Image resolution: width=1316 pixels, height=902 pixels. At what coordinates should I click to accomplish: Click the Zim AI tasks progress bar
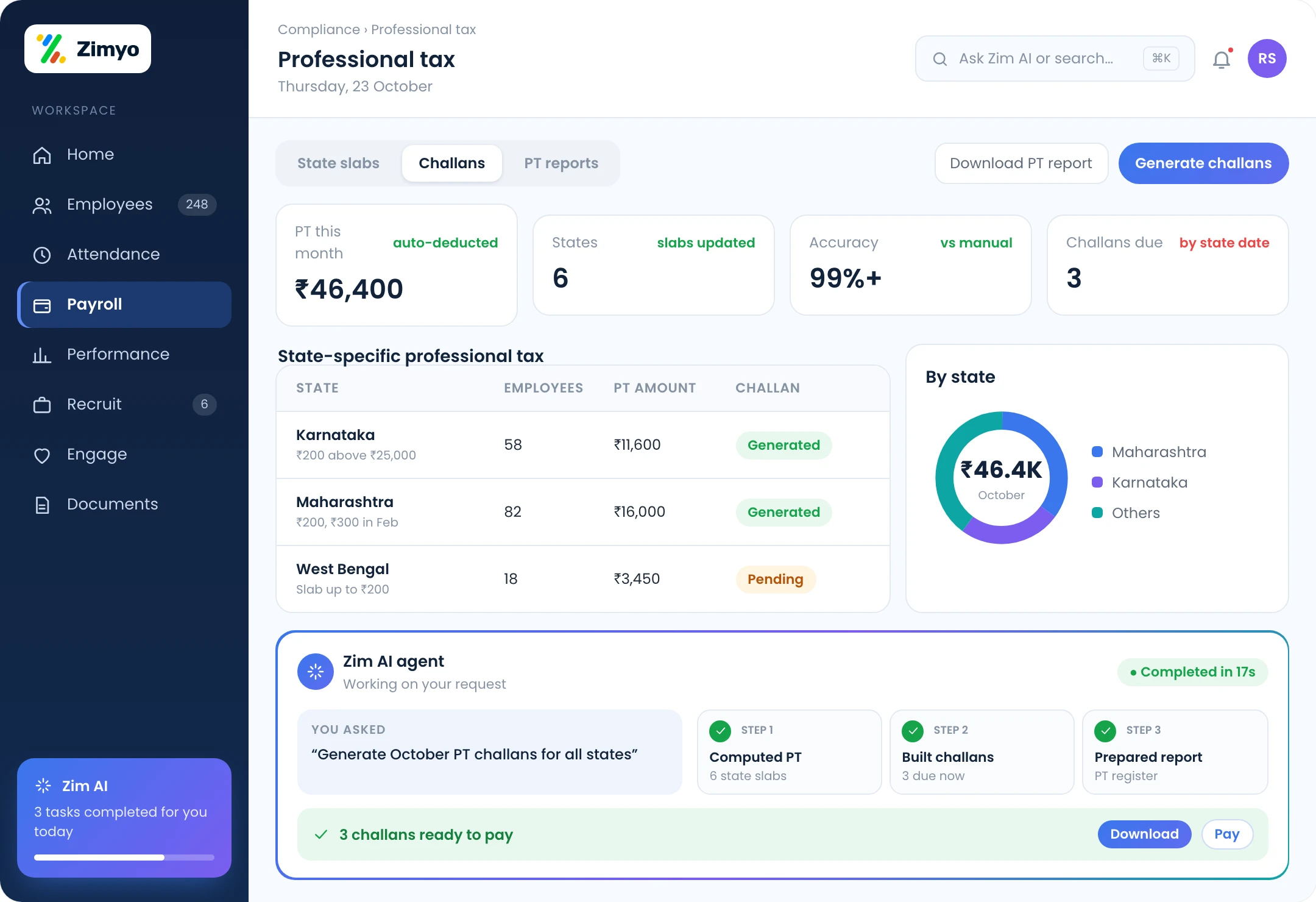(124, 858)
